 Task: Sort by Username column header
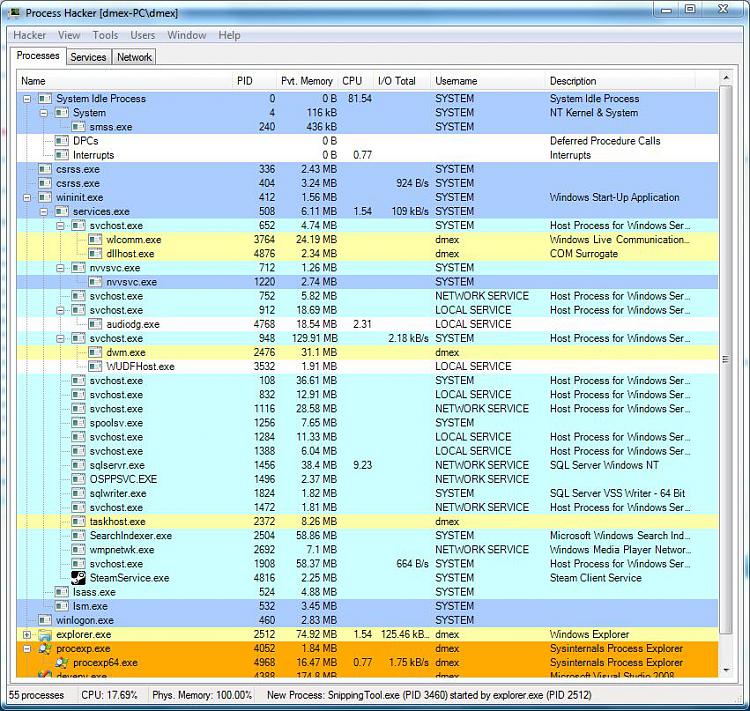[488, 81]
